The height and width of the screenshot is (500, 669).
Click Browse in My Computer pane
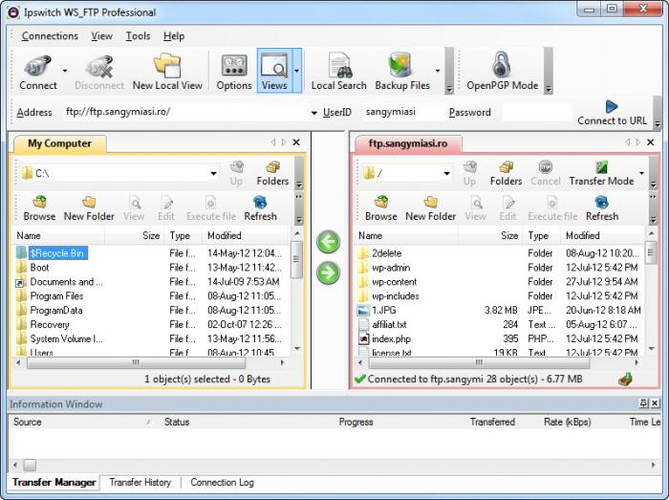click(x=39, y=209)
